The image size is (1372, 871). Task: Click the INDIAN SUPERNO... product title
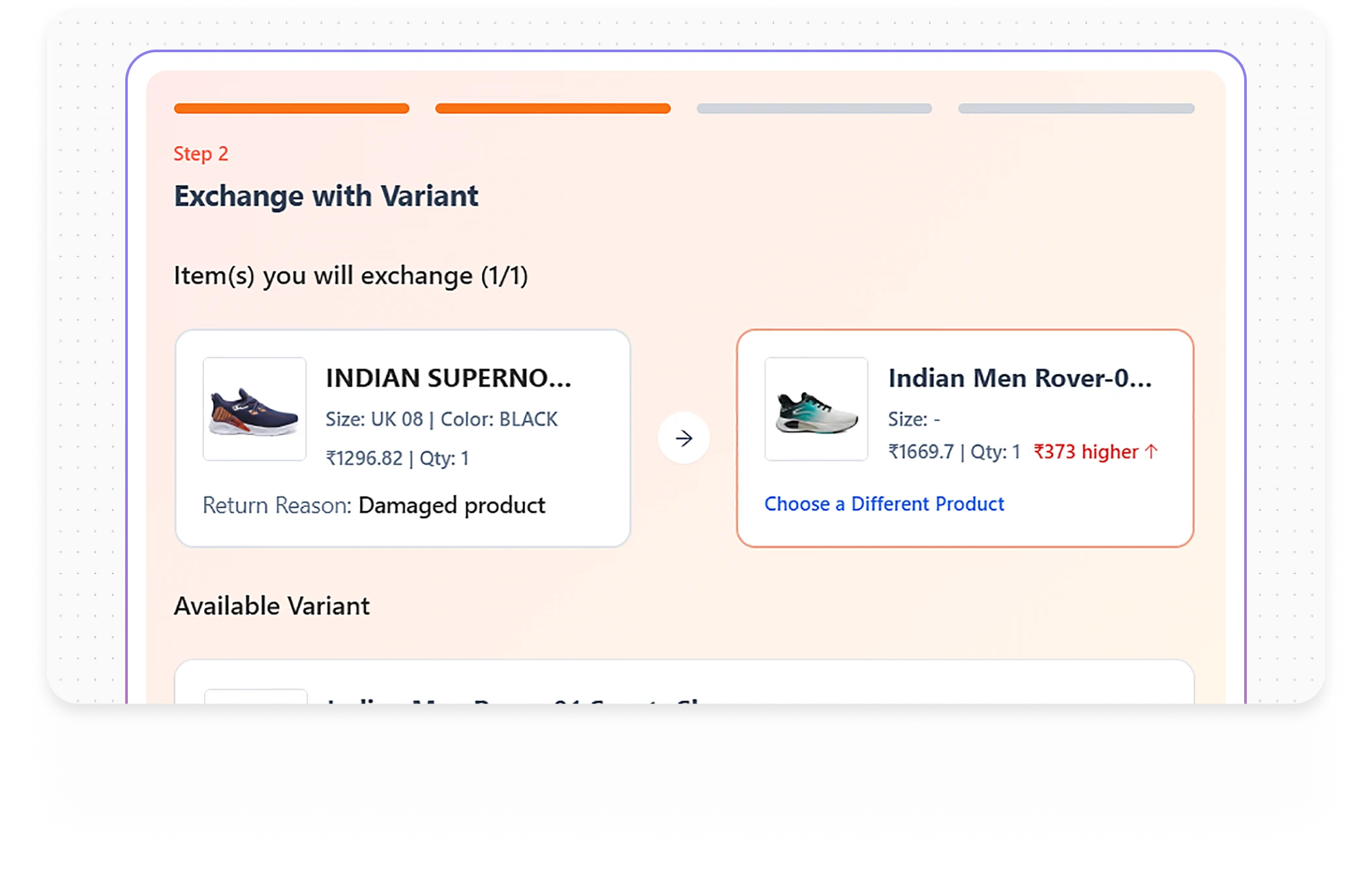pyautogui.click(x=449, y=378)
